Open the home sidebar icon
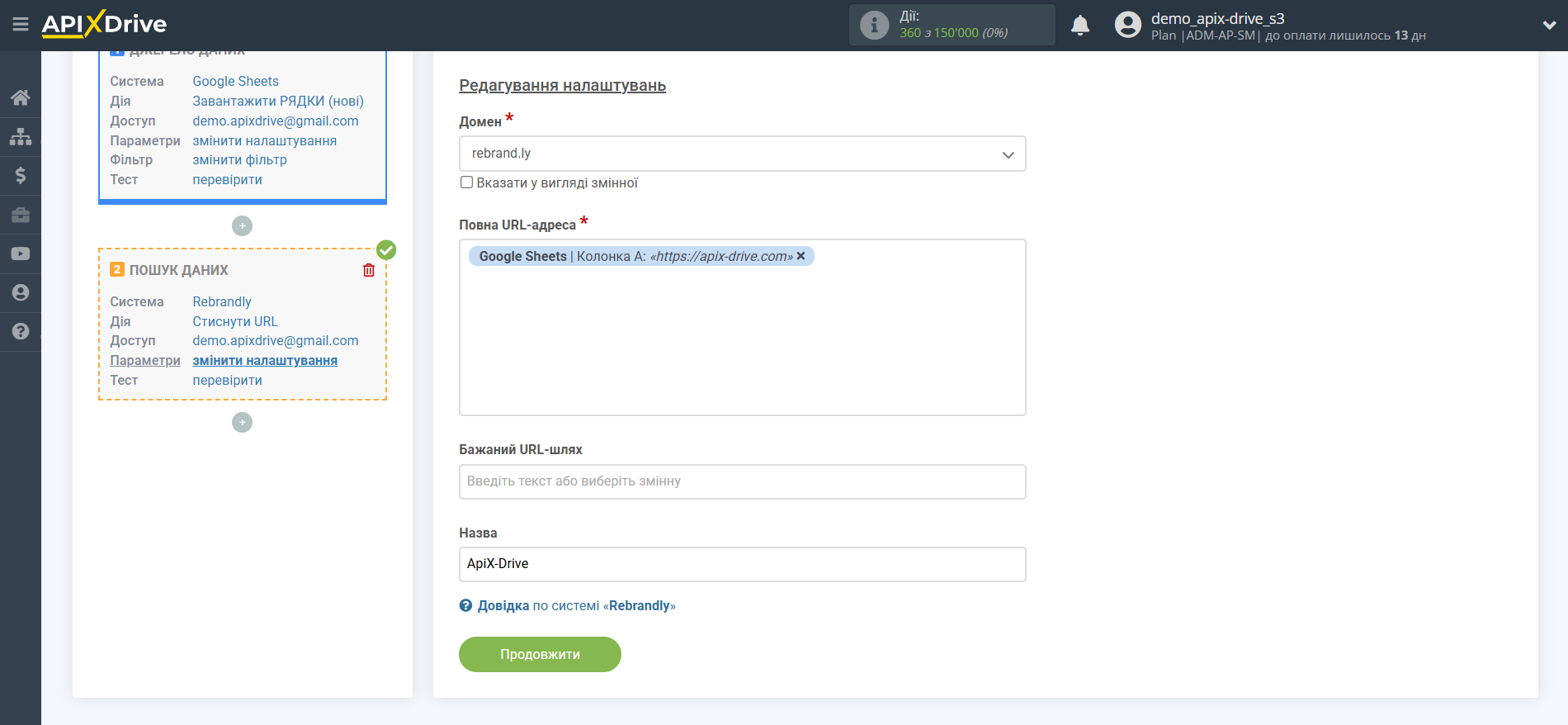Viewport: 1568px width, 725px height. coord(21,97)
